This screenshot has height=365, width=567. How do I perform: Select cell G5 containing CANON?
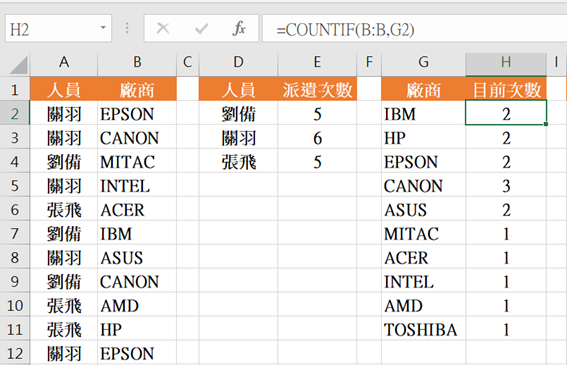tap(423, 186)
